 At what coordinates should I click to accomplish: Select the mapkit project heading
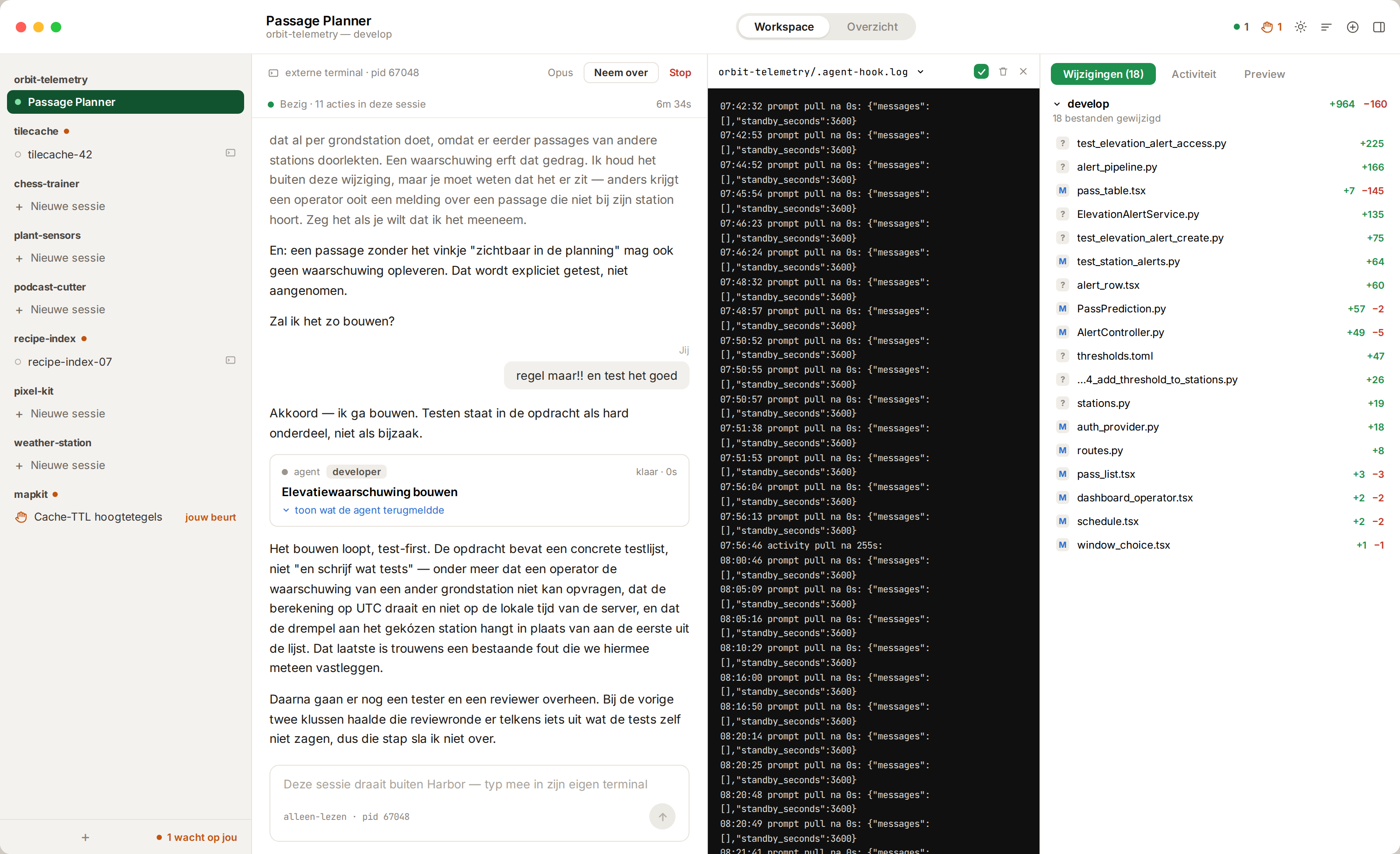point(31,494)
